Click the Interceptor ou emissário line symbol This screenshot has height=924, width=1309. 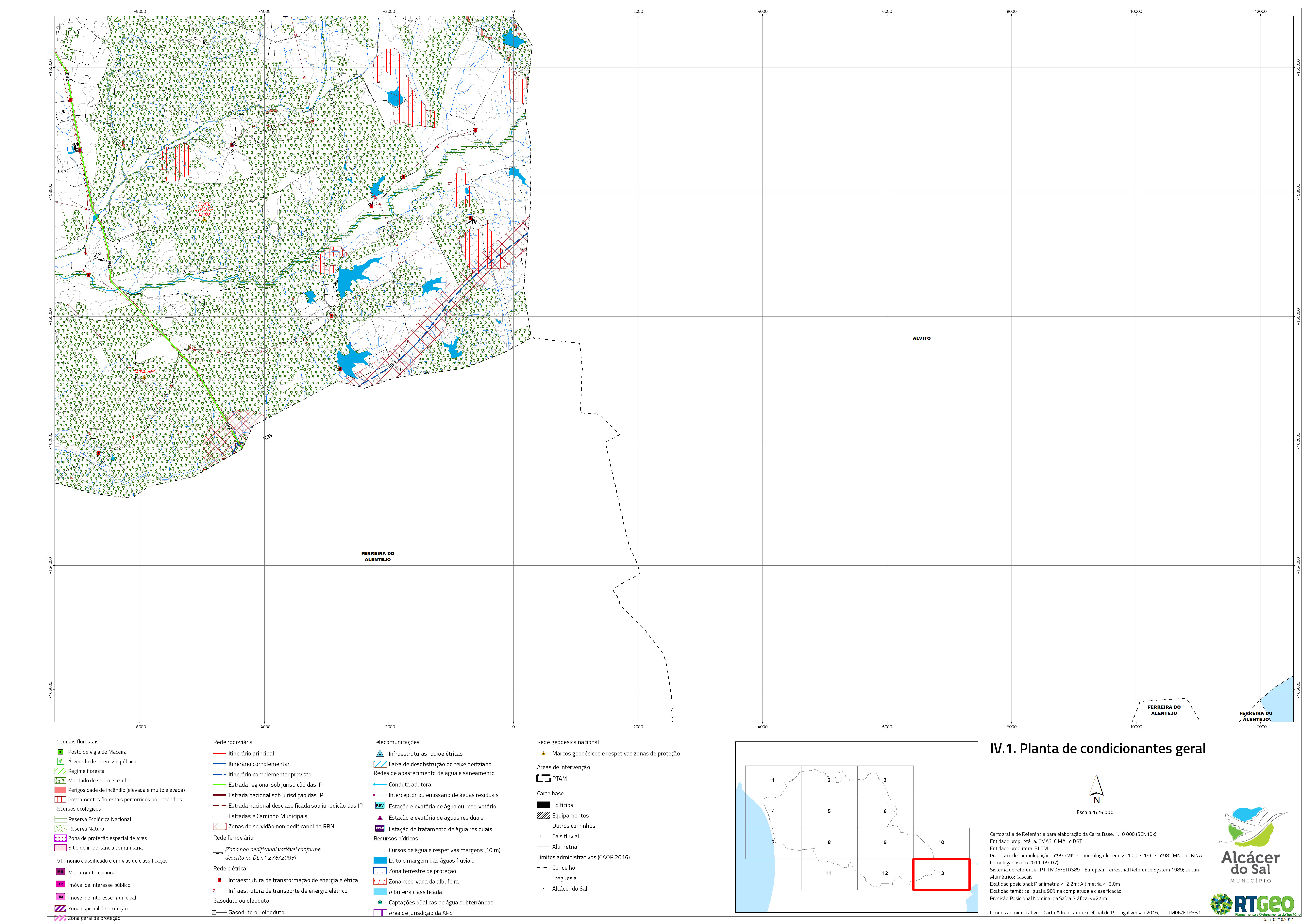coord(380,795)
